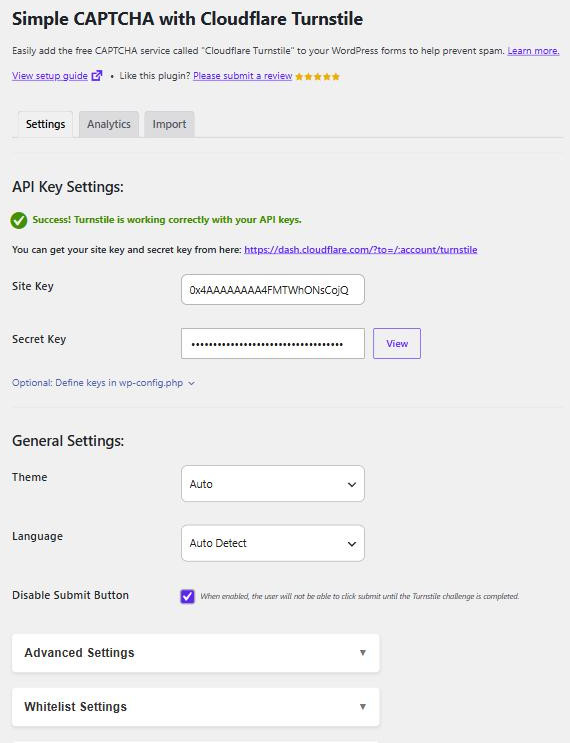Expand Optional: Define keys in wp-config.php
The width and height of the screenshot is (570, 743).
tap(103, 383)
